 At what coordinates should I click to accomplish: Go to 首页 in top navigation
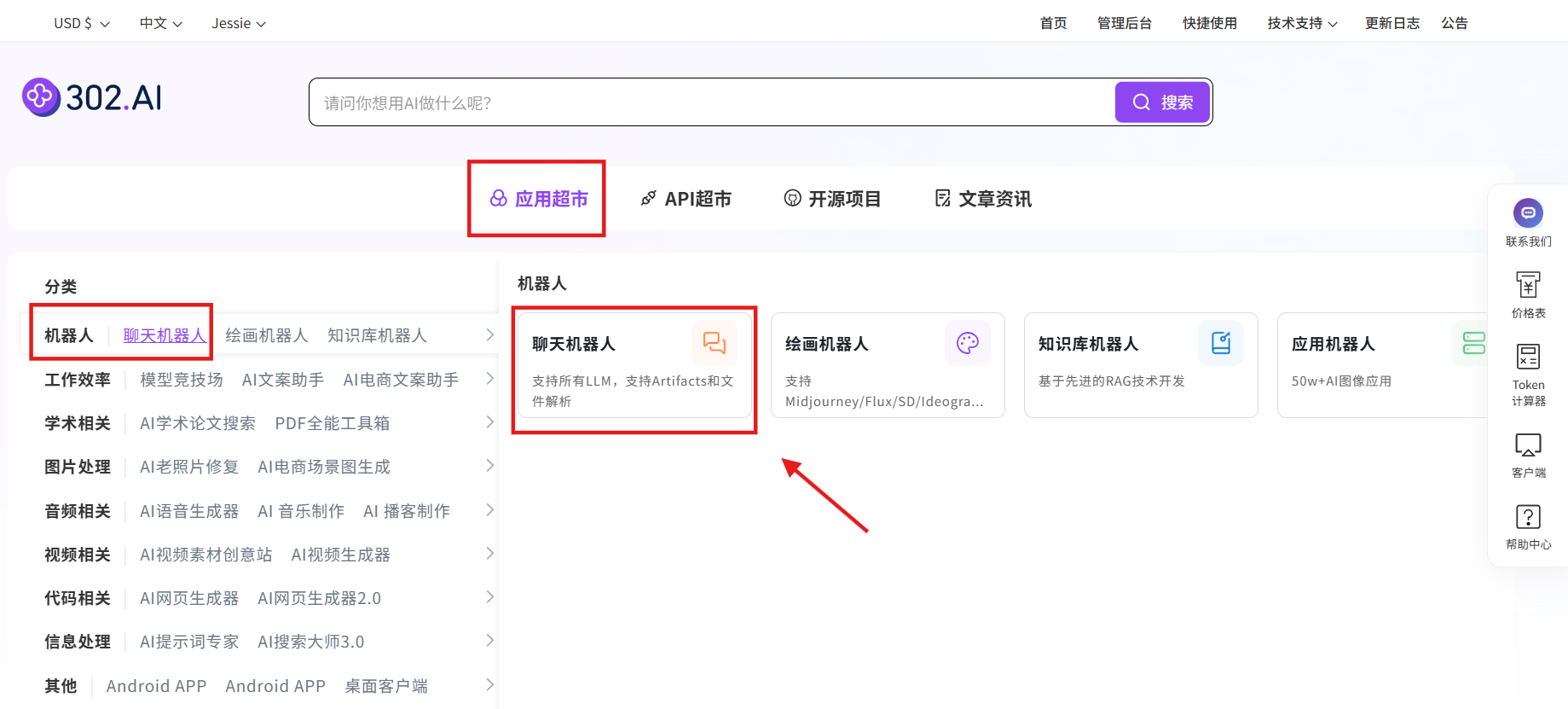coord(1053,23)
